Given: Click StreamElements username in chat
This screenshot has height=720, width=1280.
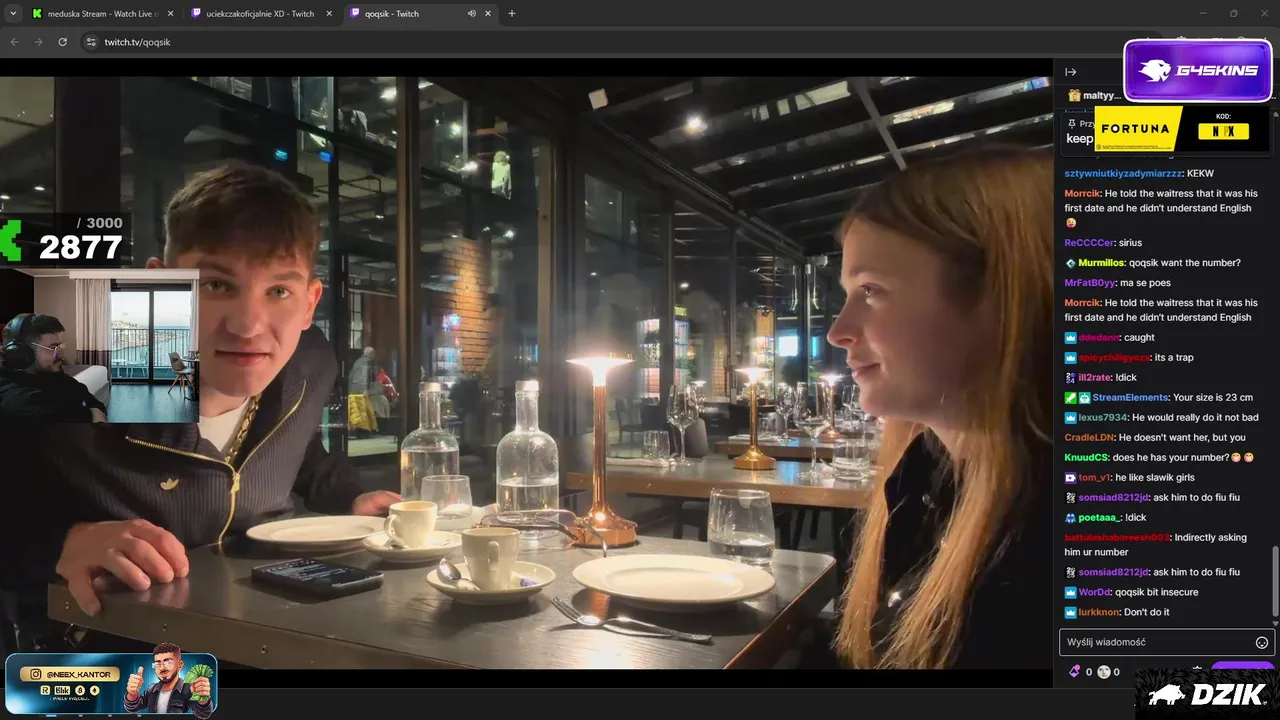Looking at the screenshot, I should [x=1130, y=398].
